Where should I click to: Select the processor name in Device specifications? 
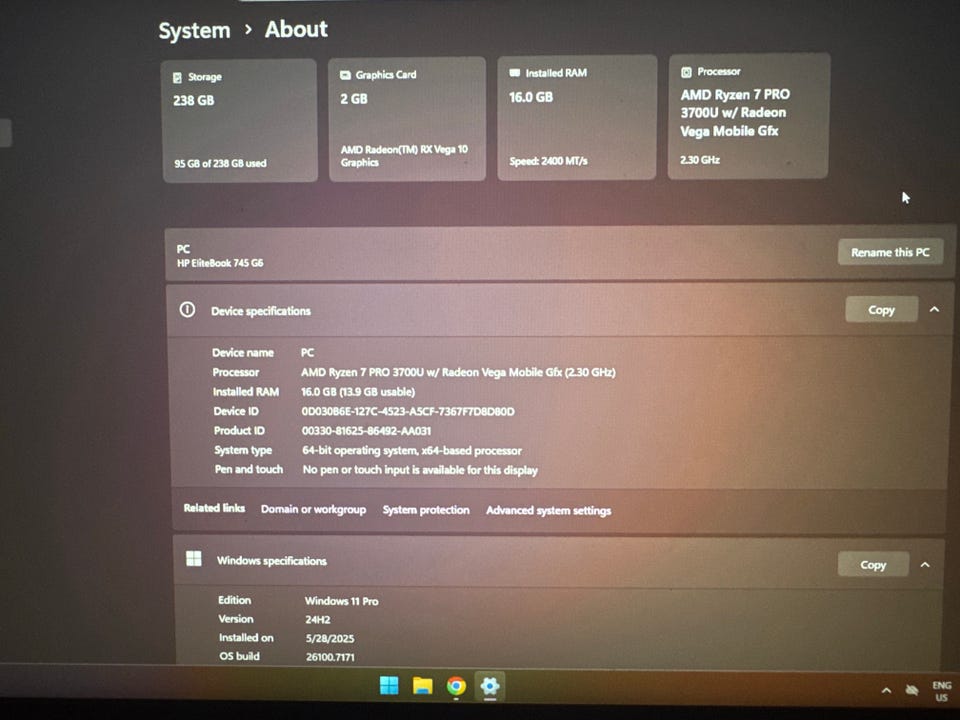(459, 372)
